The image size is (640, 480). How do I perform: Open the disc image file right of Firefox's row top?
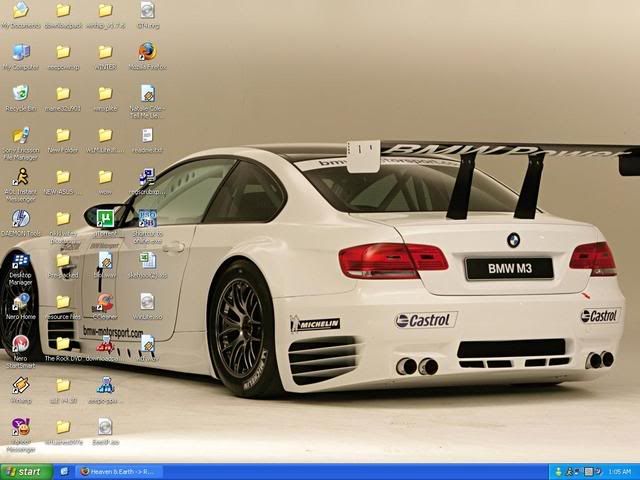point(147,10)
